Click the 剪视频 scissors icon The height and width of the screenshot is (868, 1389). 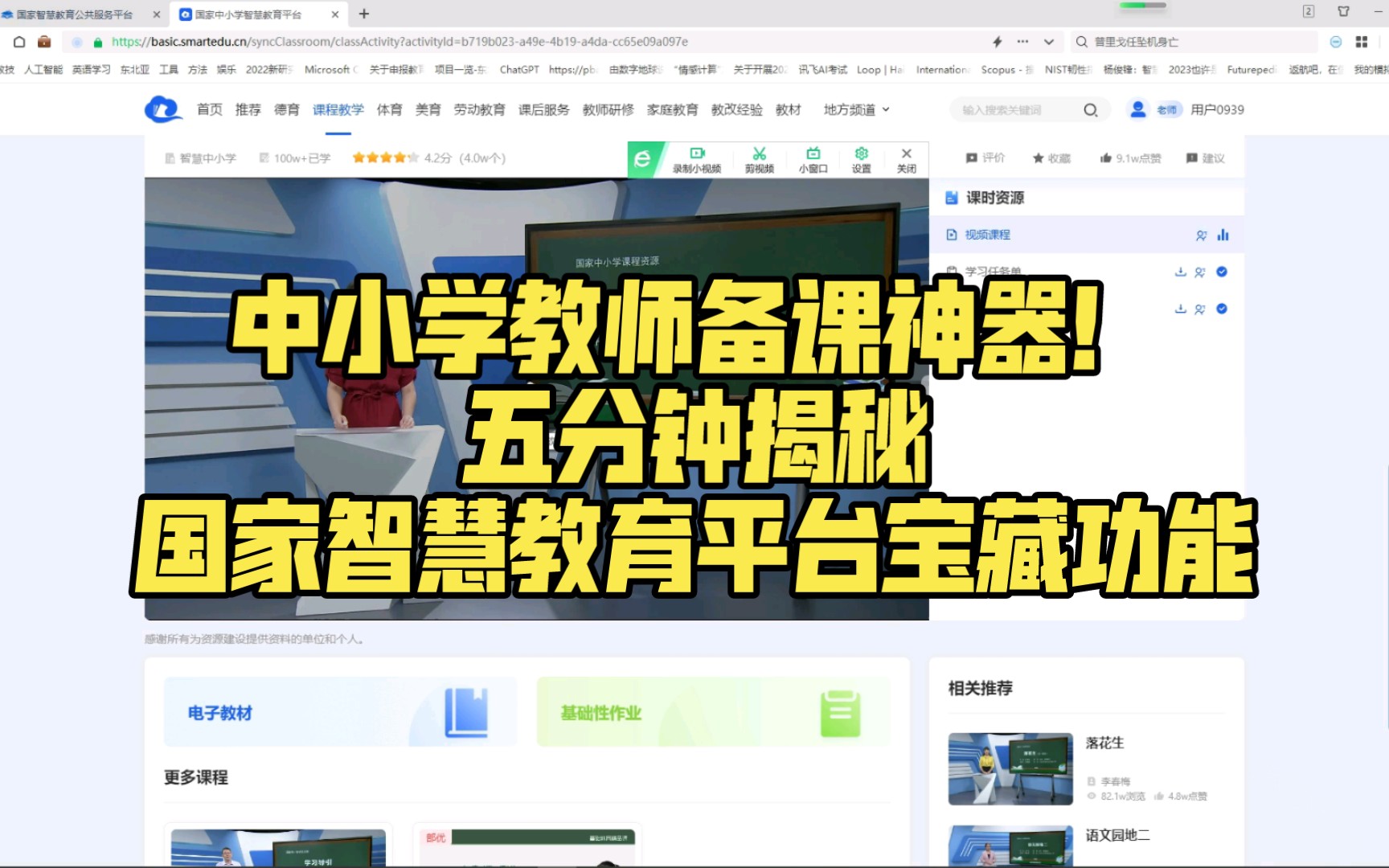point(759,160)
